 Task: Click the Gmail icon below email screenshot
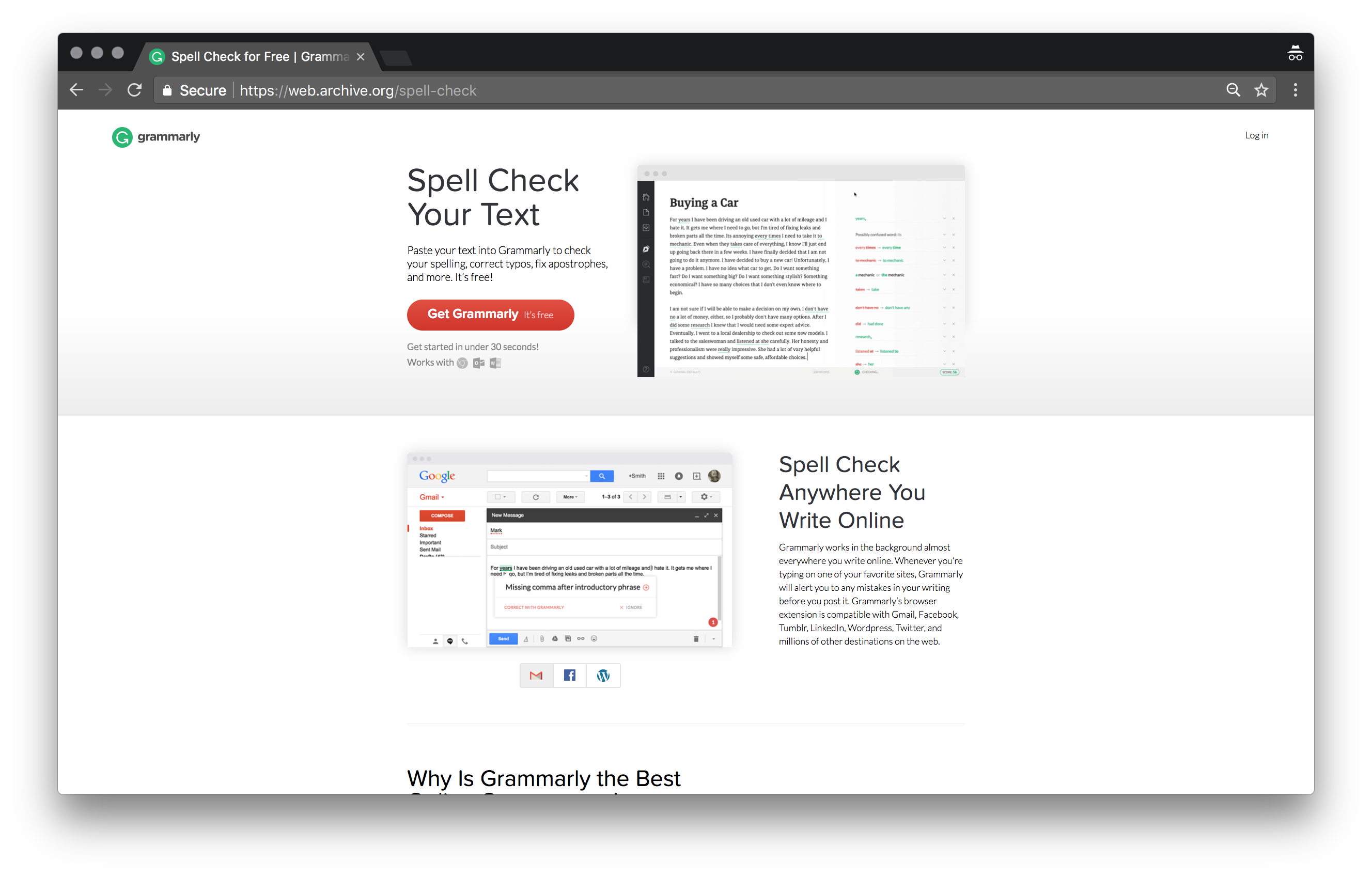(x=536, y=675)
